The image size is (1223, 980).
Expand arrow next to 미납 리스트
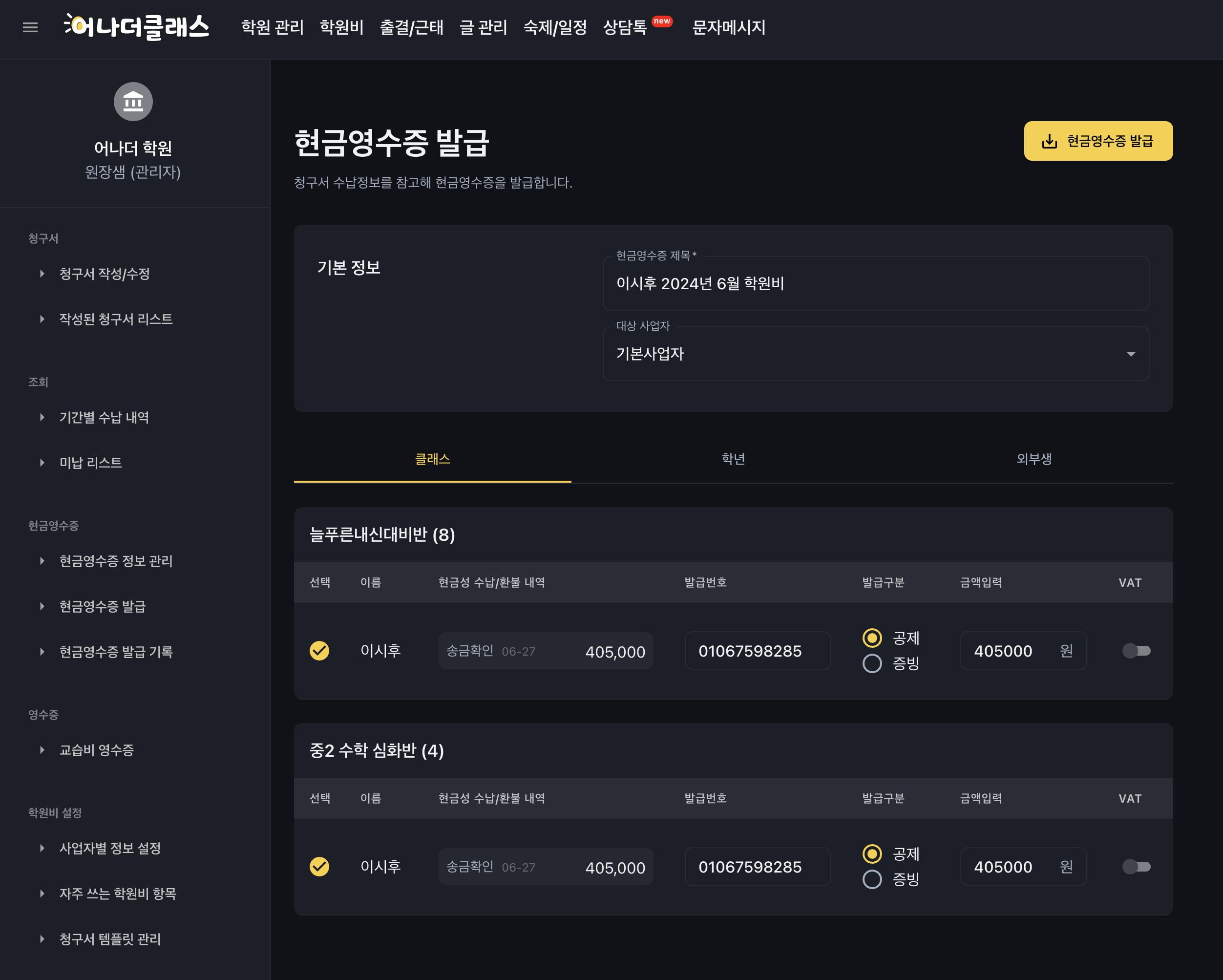point(42,463)
